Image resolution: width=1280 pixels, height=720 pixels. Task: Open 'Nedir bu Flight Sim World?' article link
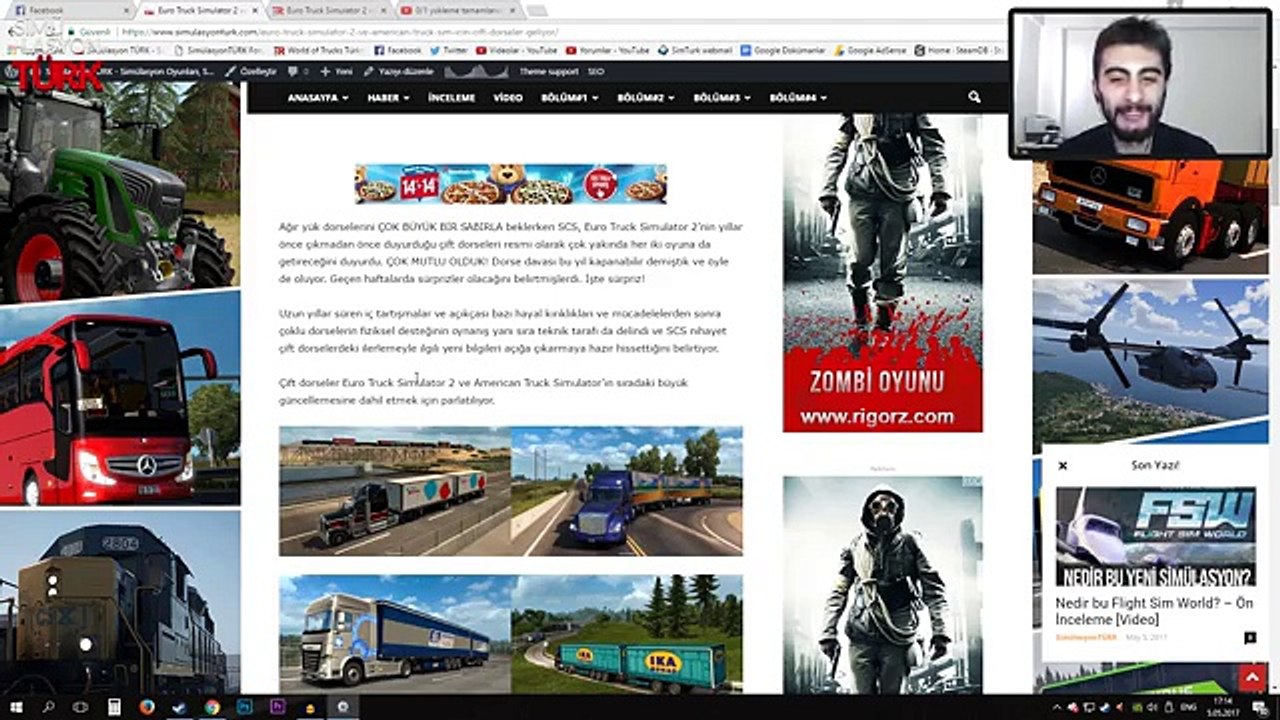click(1154, 612)
